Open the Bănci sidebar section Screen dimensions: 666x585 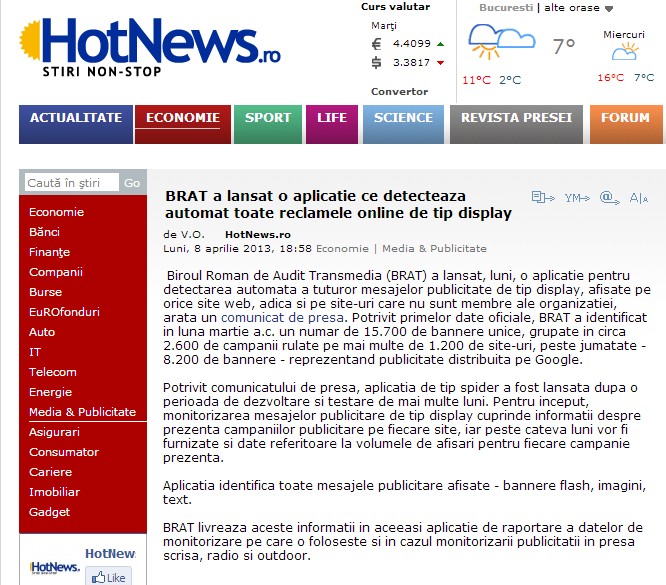pyautogui.click(x=44, y=232)
